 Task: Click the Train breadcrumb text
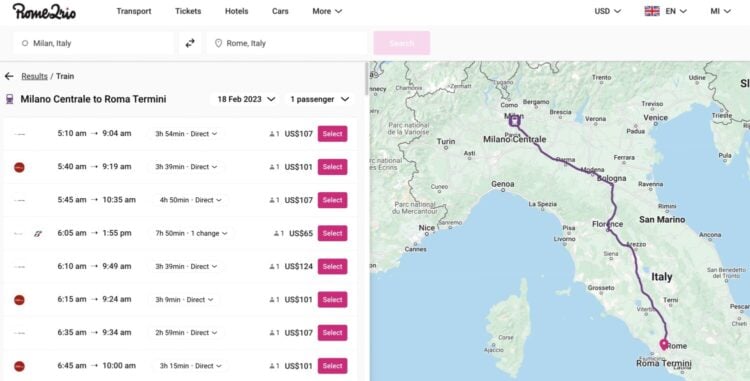(65, 76)
